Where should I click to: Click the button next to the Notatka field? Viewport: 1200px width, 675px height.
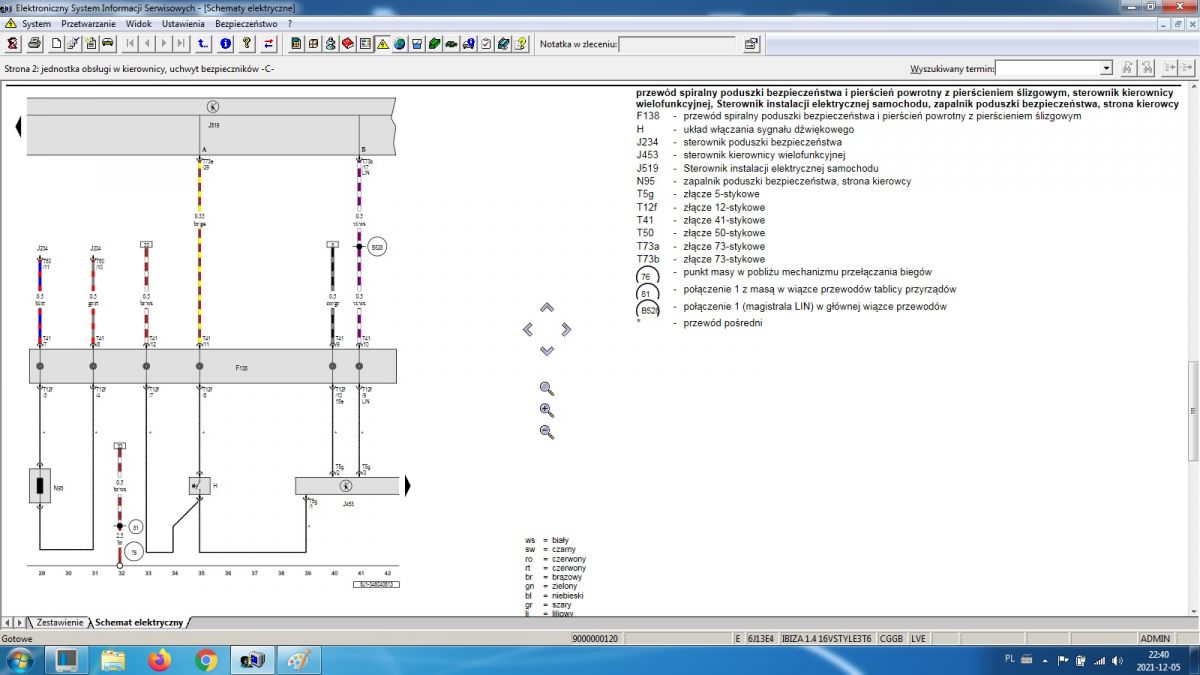click(x=751, y=44)
